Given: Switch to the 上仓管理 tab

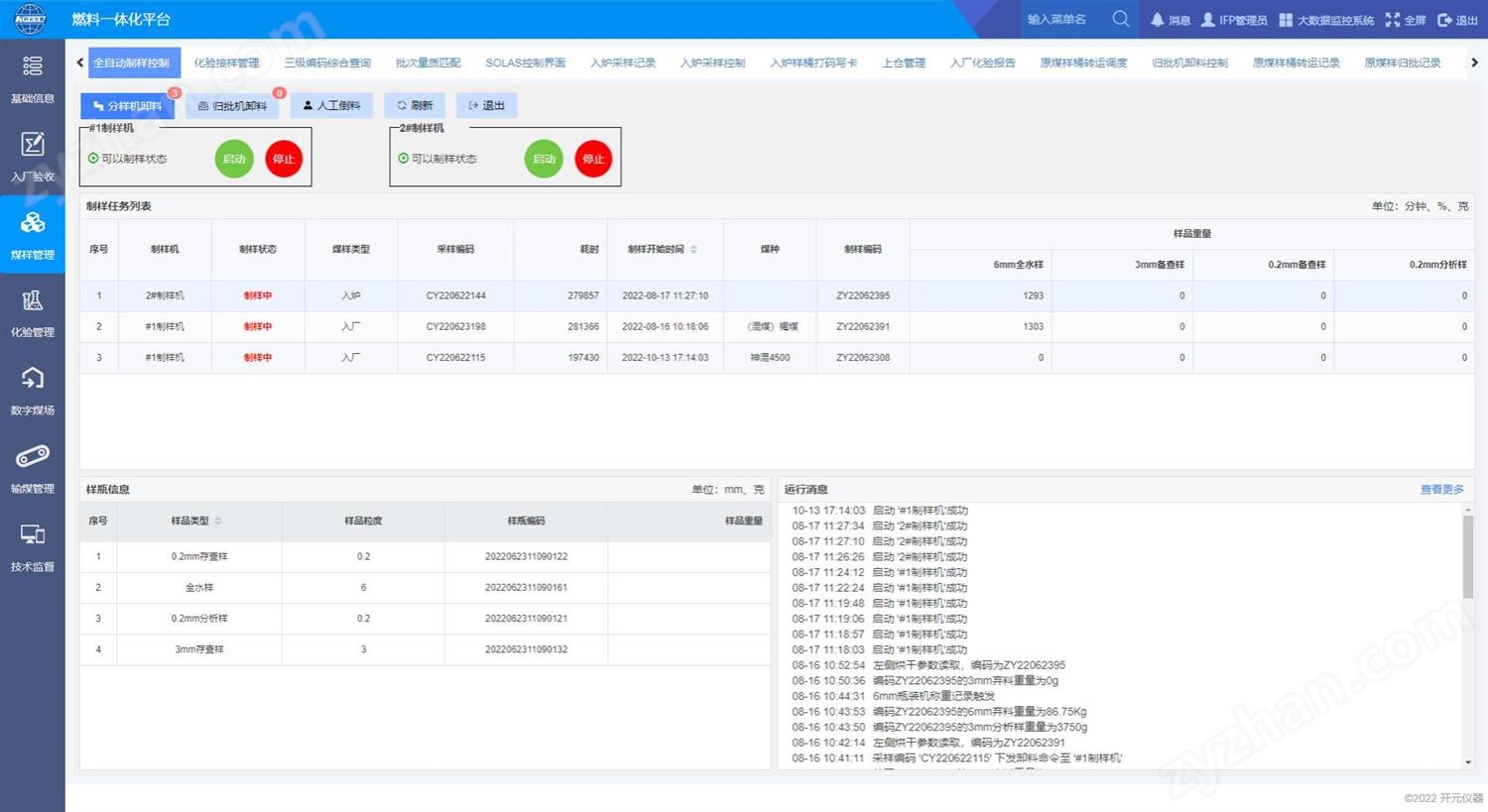Looking at the screenshot, I should pyautogui.click(x=904, y=62).
